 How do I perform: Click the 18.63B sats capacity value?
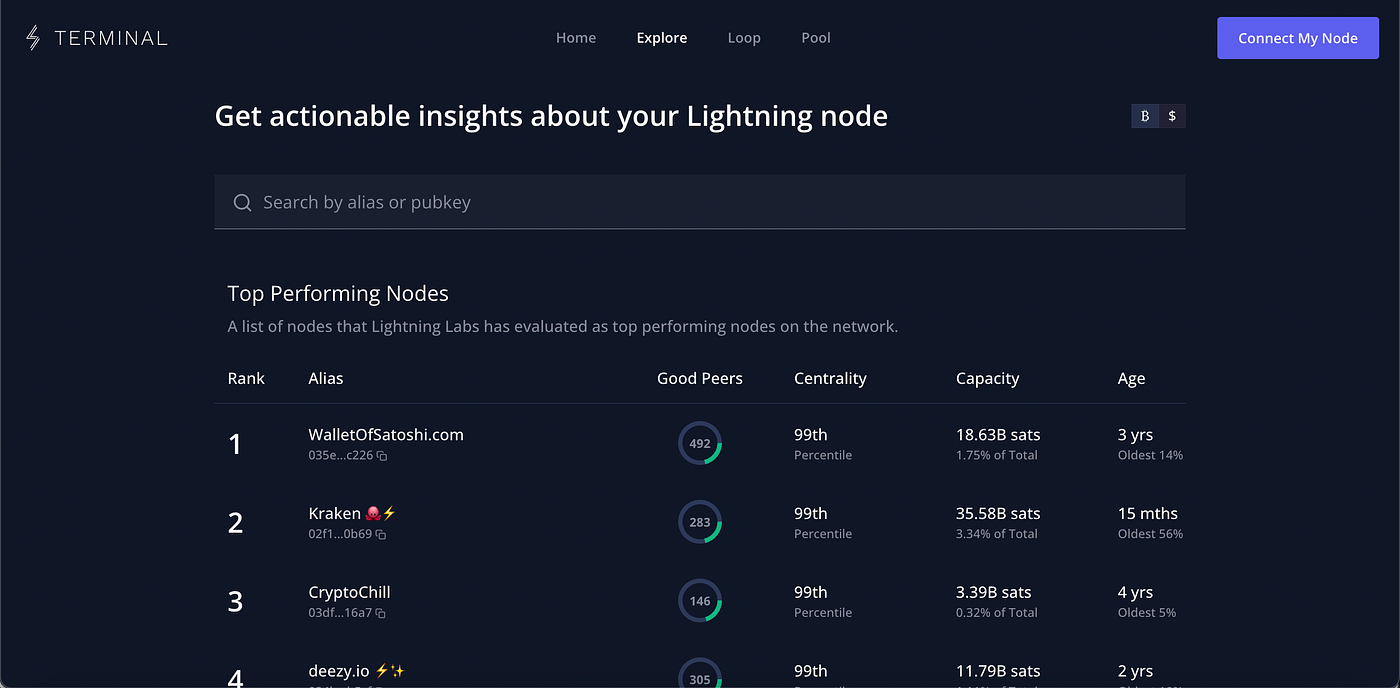(x=998, y=435)
